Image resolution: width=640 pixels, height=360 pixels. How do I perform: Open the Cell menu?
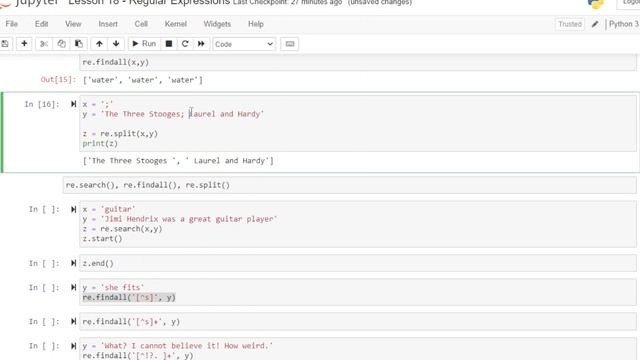pyautogui.click(x=141, y=24)
